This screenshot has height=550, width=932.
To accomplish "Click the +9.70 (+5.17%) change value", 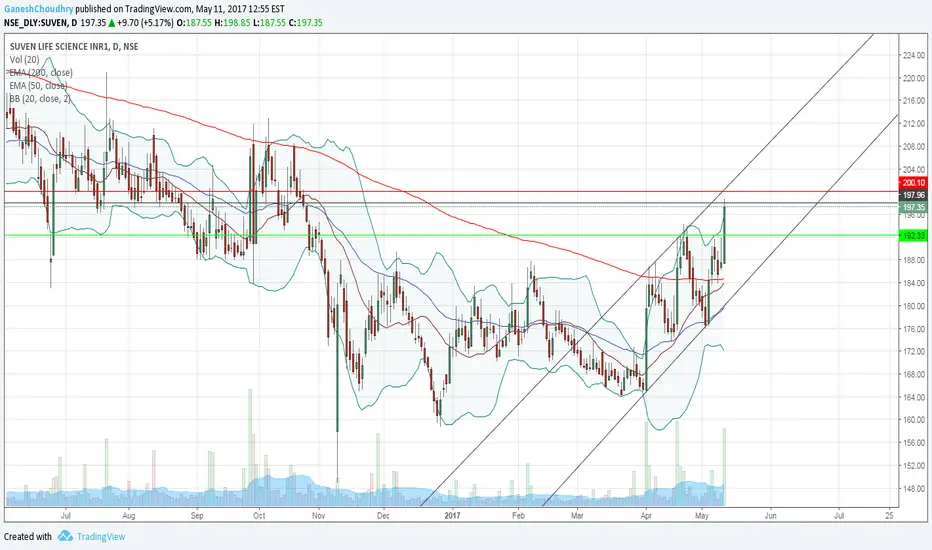I will [145, 23].
